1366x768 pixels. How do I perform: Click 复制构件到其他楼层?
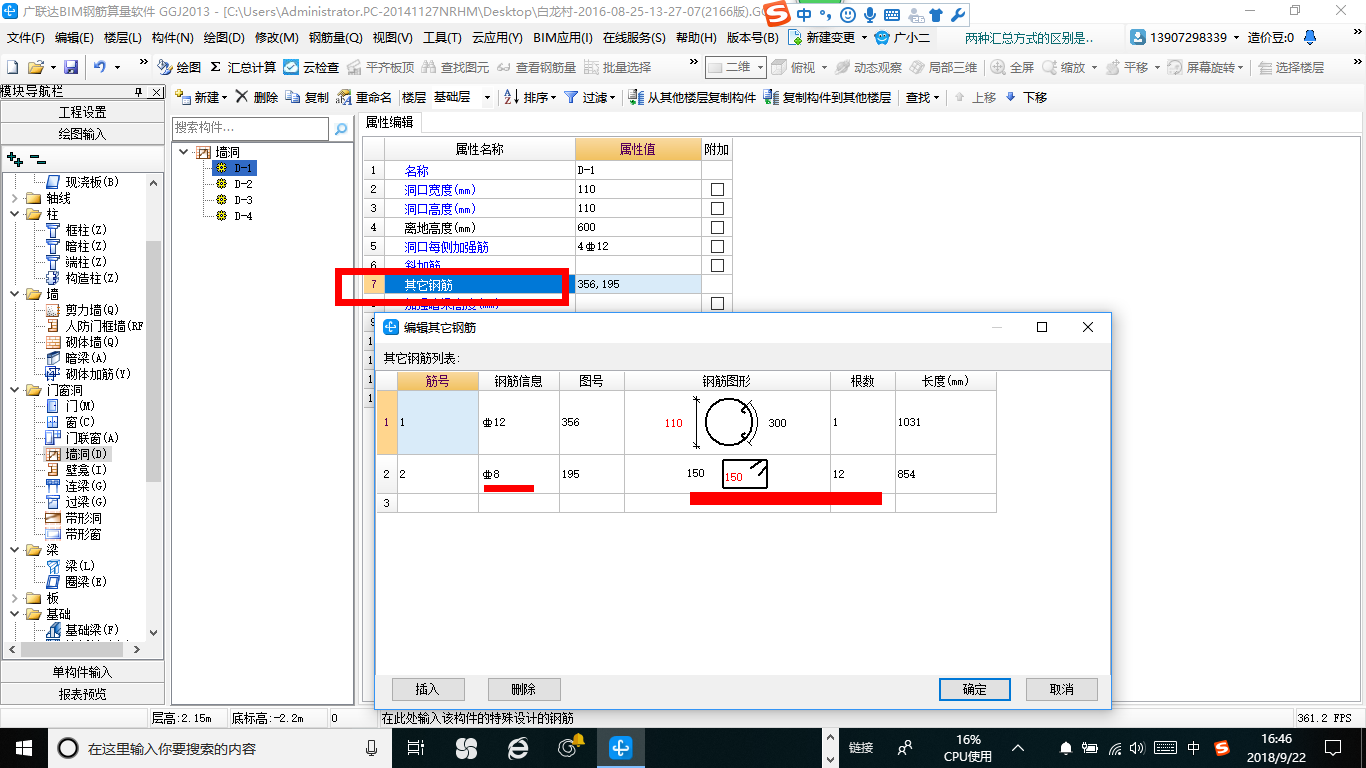(x=826, y=97)
